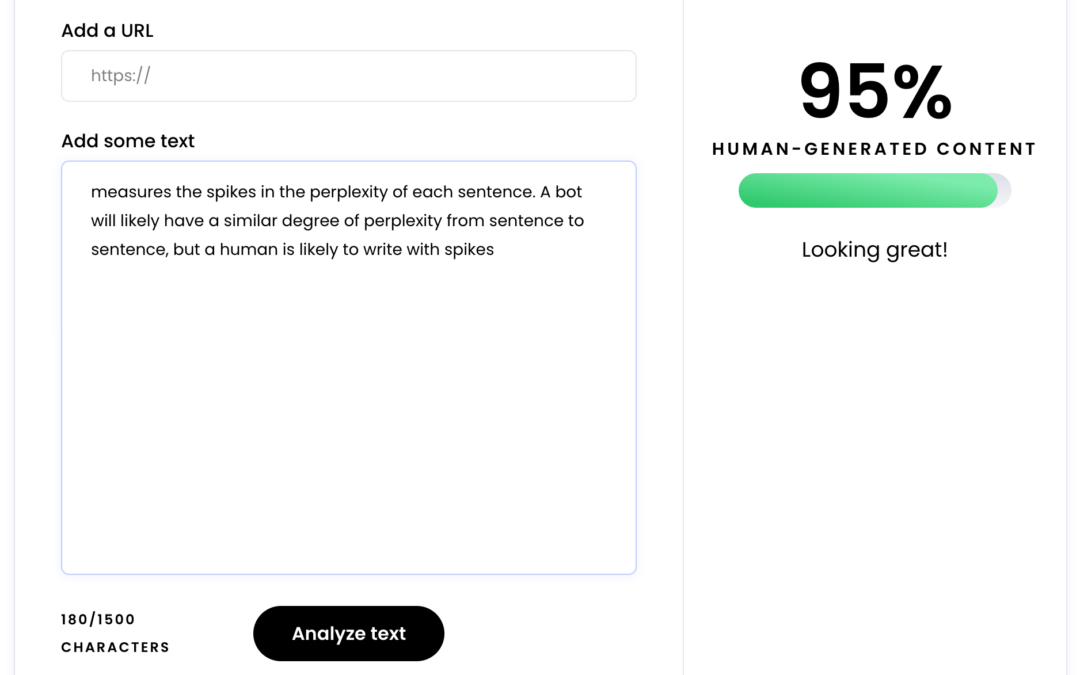1080x675 pixels.
Task: Click "sentence," at the start of the third line
Action: [x=129, y=250]
